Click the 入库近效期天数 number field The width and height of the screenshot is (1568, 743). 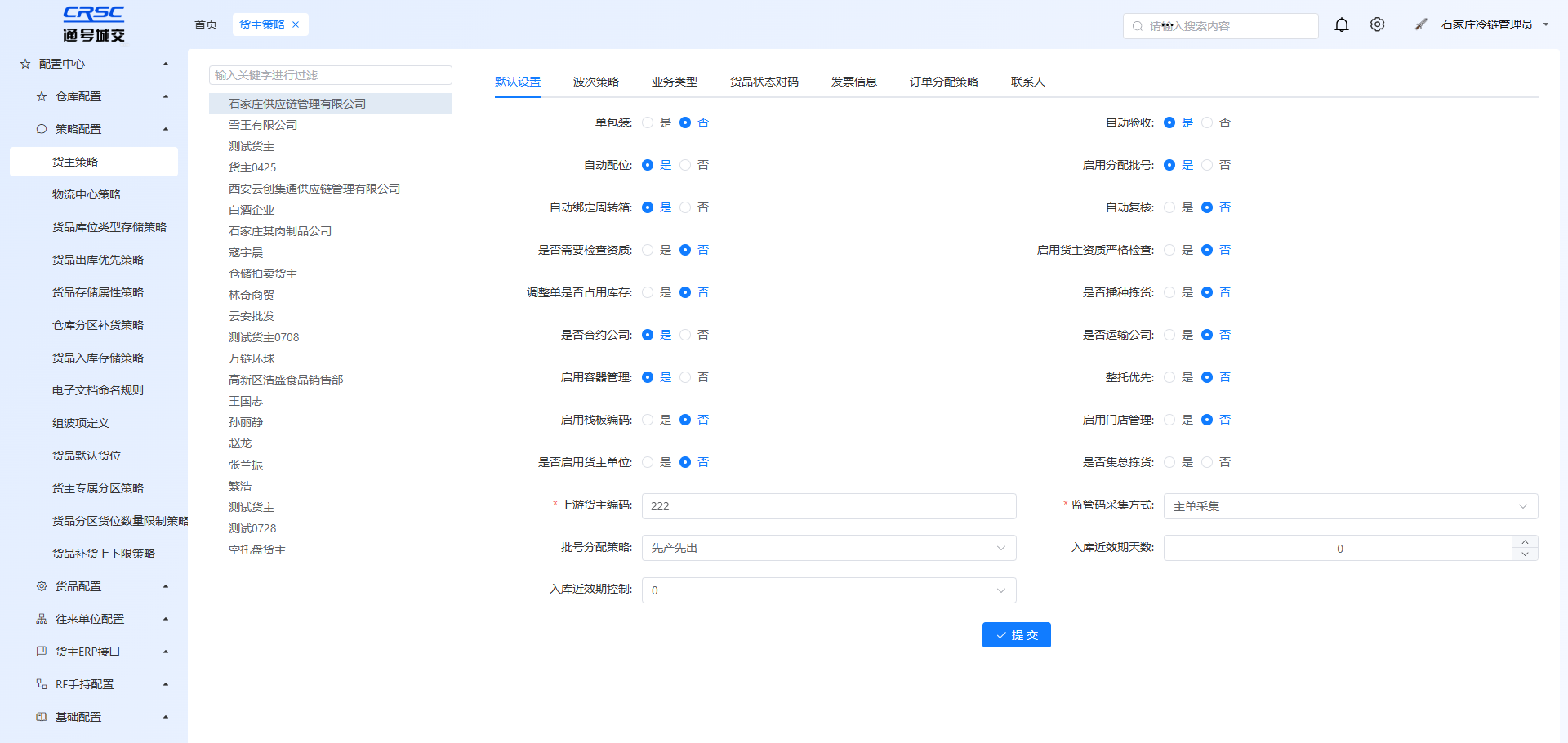click(x=1339, y=548)
